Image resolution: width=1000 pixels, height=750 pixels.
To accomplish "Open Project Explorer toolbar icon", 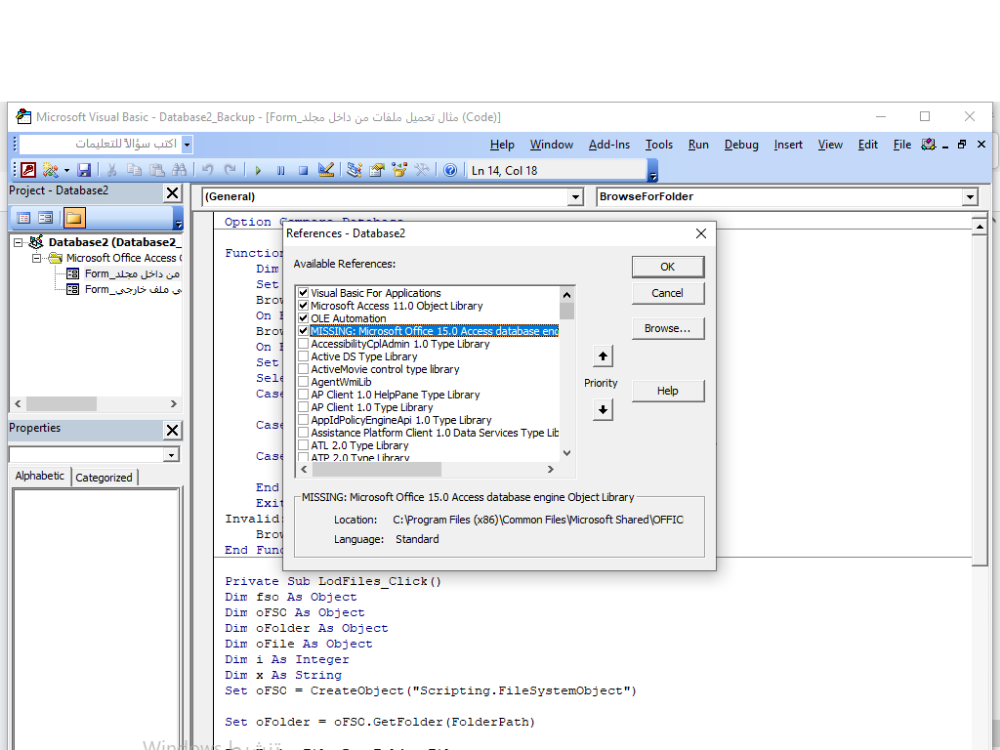I will click(355, 170).
